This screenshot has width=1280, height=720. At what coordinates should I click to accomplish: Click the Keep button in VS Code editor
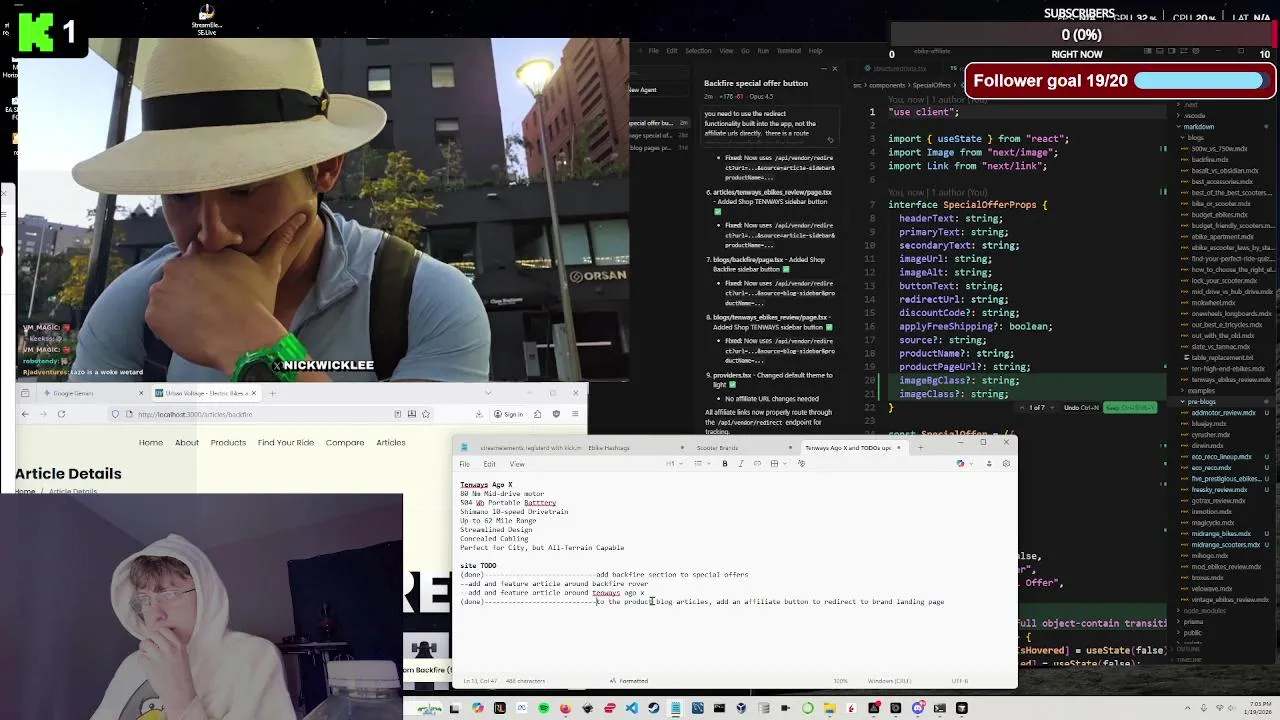1130,407
